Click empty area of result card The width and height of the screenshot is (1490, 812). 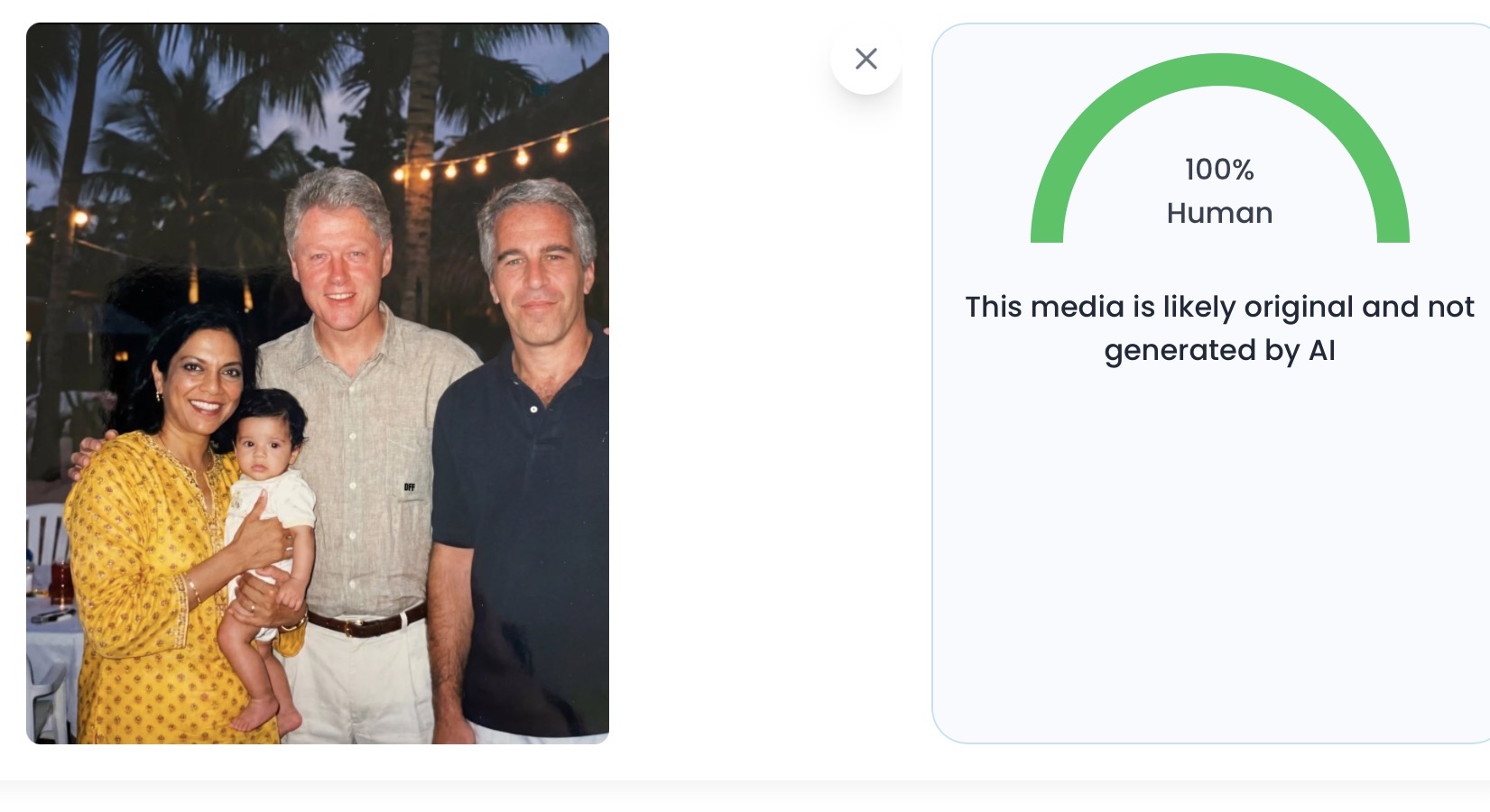pos(1209,559)
